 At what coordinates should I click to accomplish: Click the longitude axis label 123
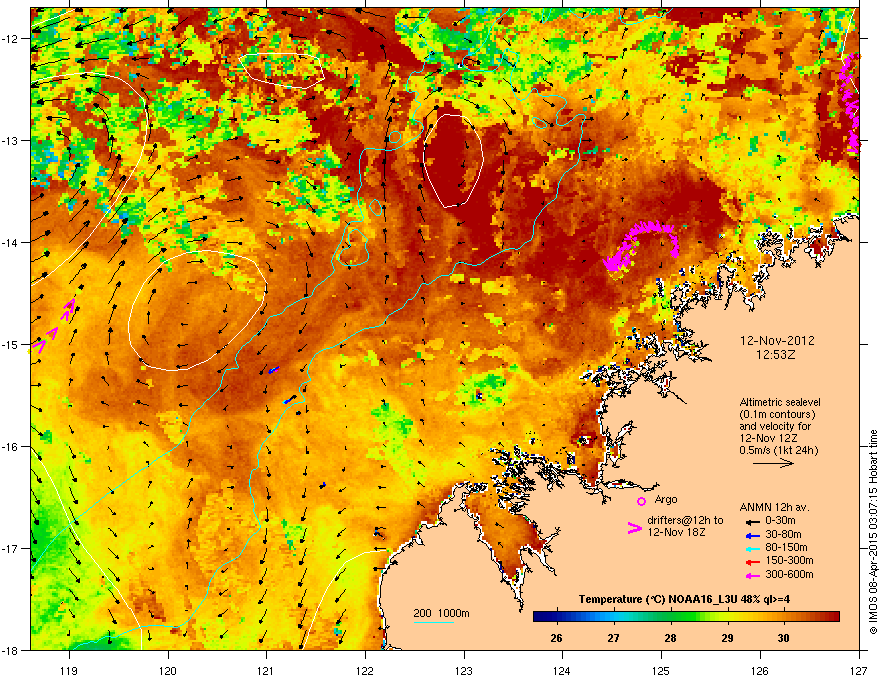coord(464,670)
